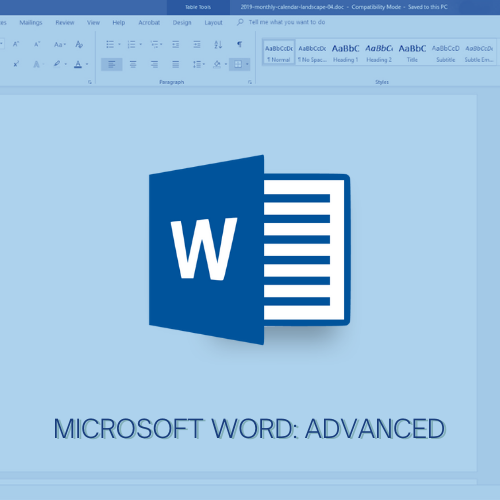The width and height of the screenshot is (500, 500).
Task: Switch to the Table Tools Layout tab
Action: coord(213,23)
